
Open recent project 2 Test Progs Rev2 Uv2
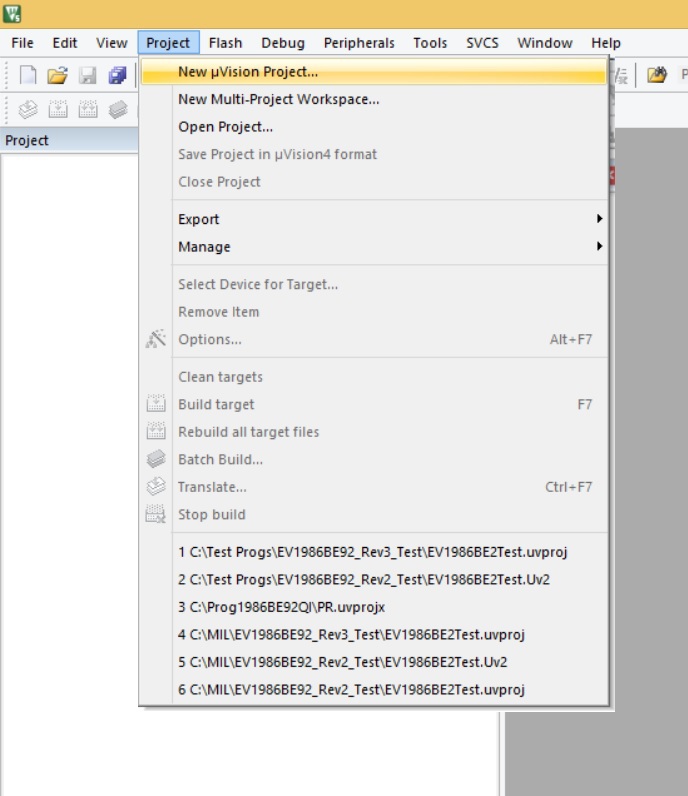[x=374, y=579]
